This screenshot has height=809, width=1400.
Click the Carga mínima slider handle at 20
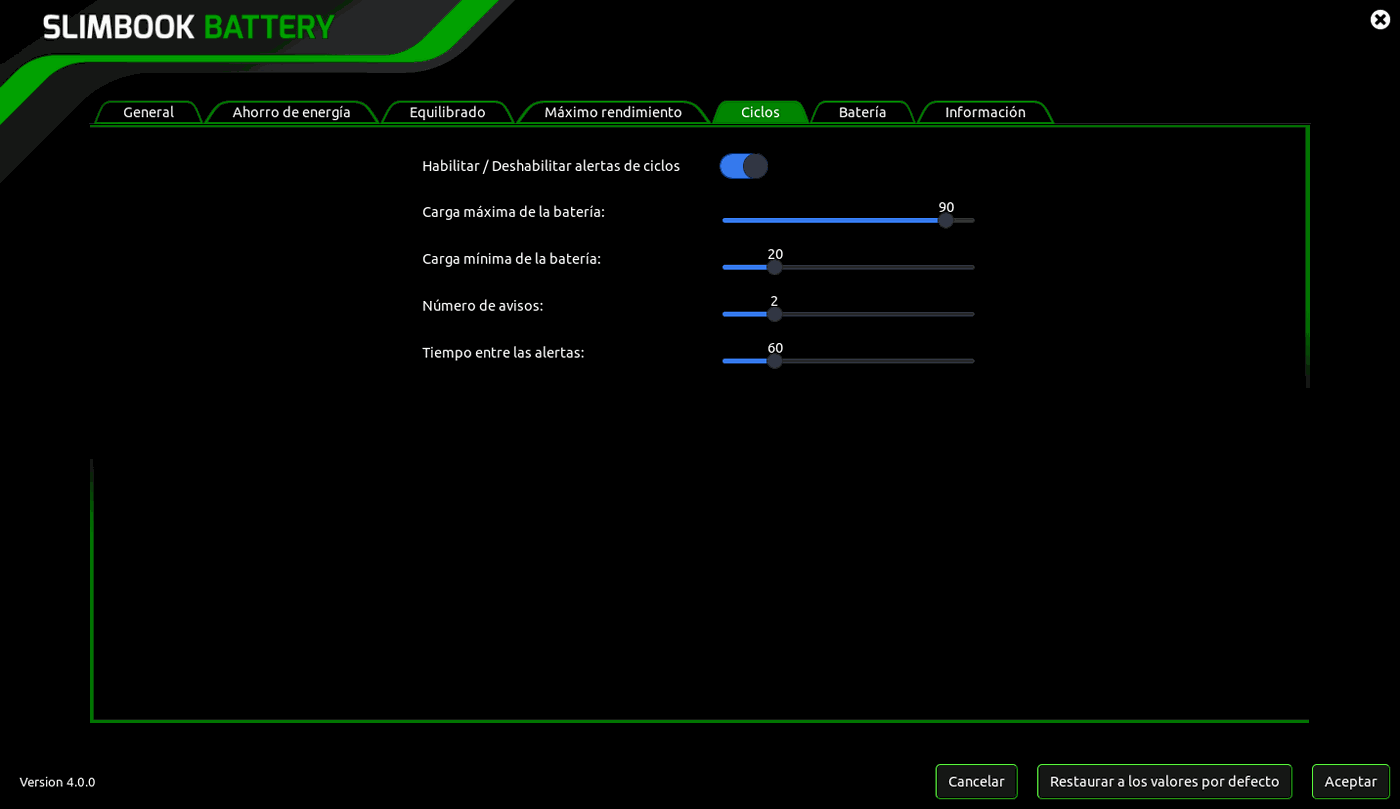click(774, 267)
